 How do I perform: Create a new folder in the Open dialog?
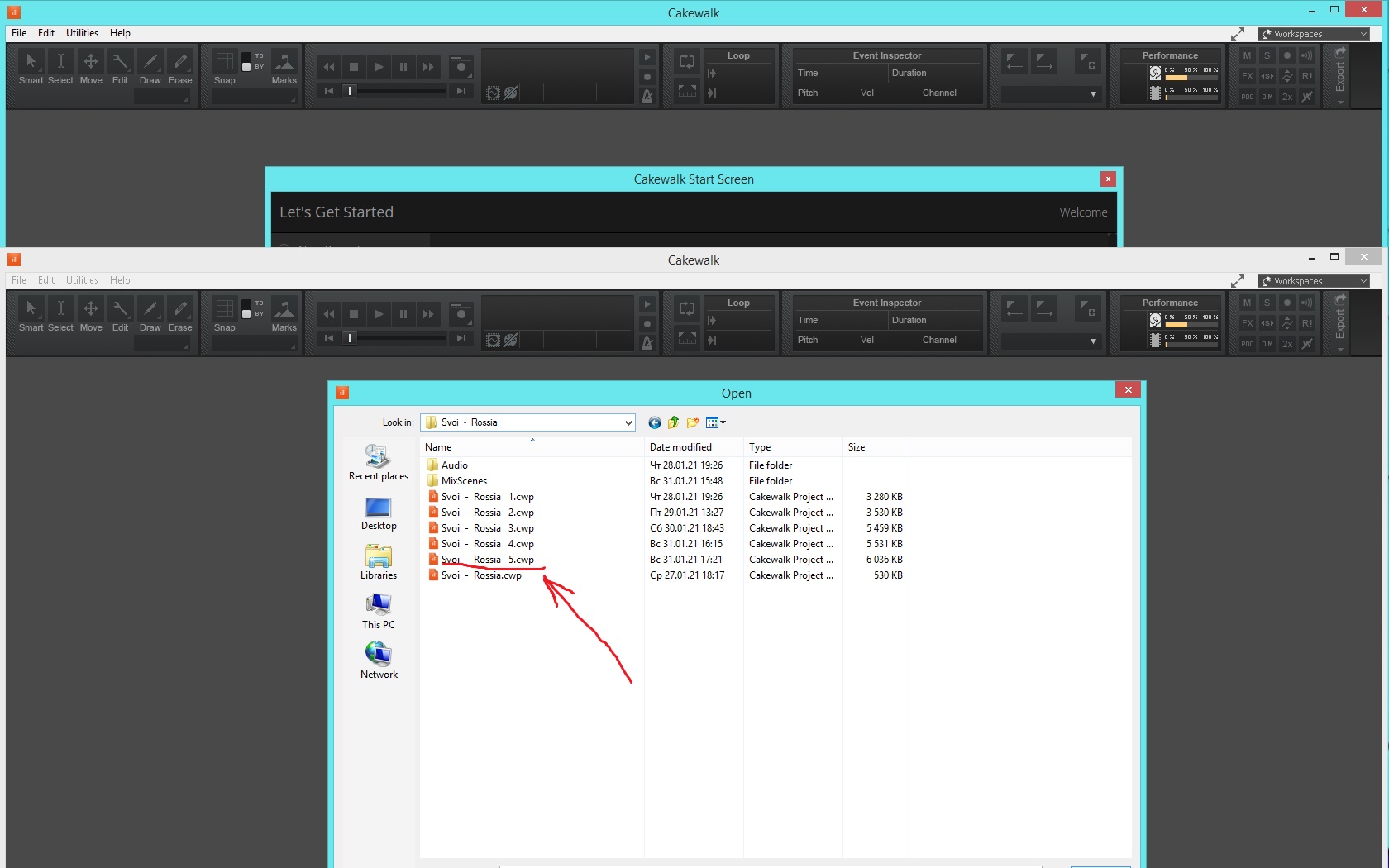pos(693,422)
